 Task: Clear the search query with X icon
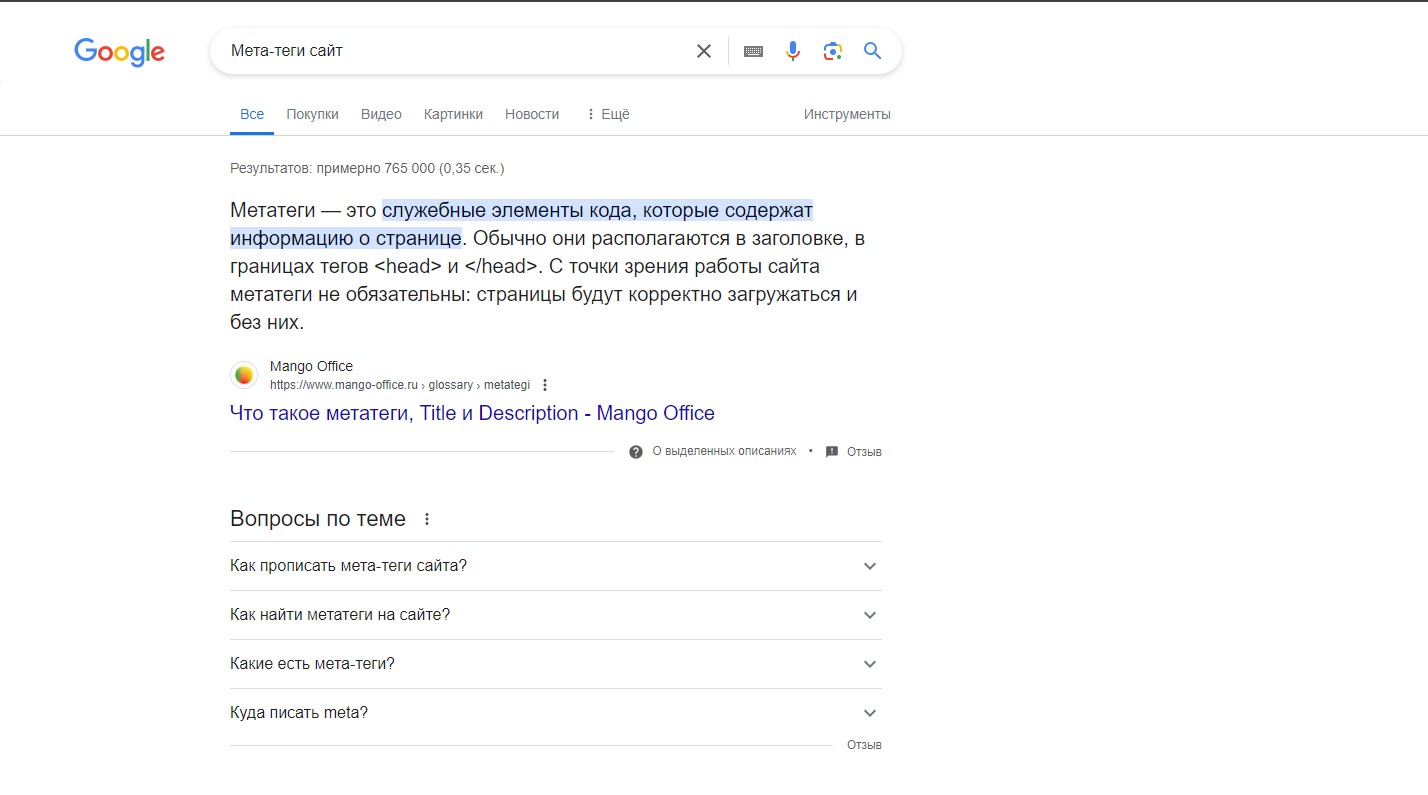point(704,51)
